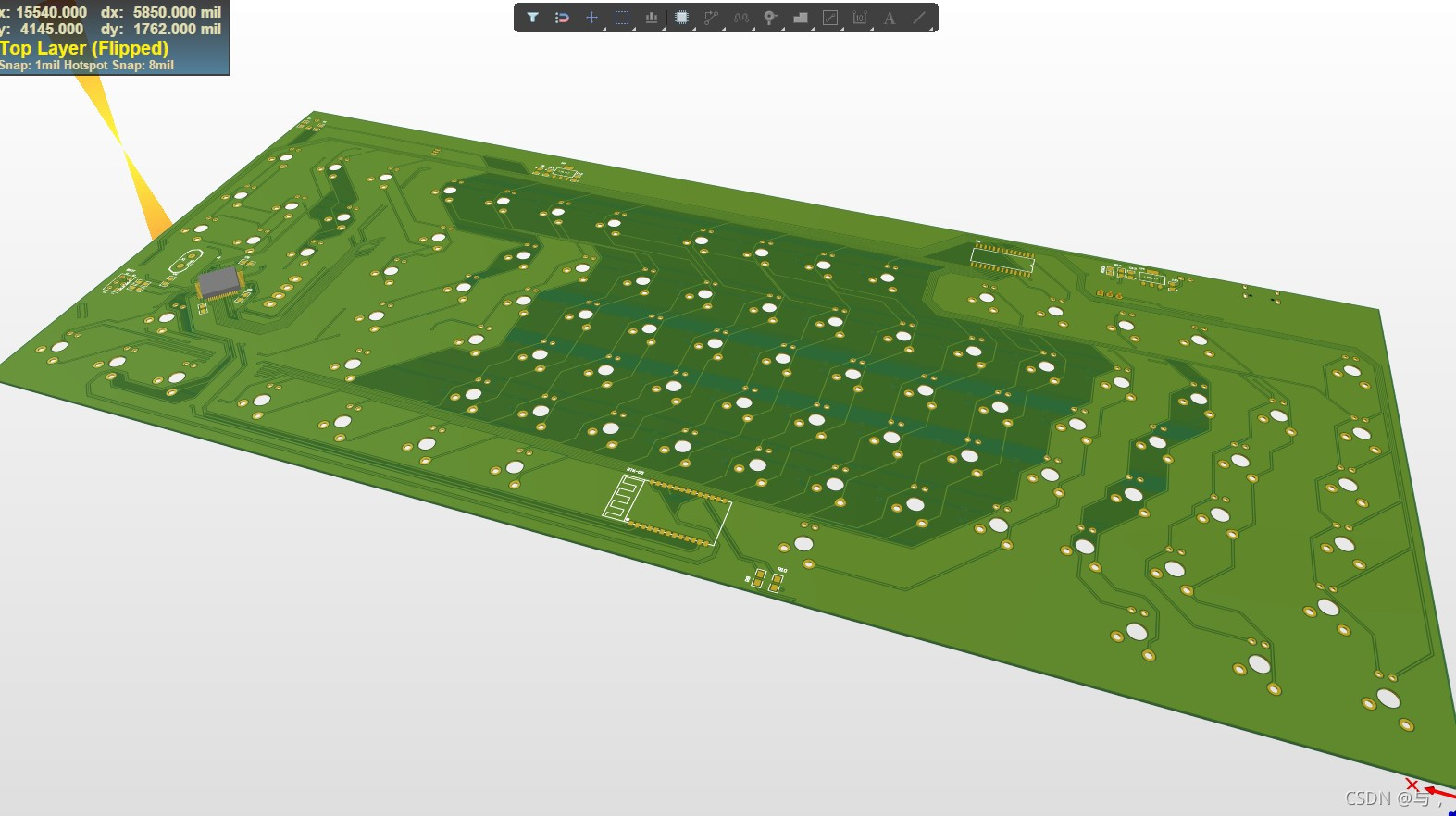Choose the keepout region tool
Viewport: 1456px width, 816px height.
(830, 18)
